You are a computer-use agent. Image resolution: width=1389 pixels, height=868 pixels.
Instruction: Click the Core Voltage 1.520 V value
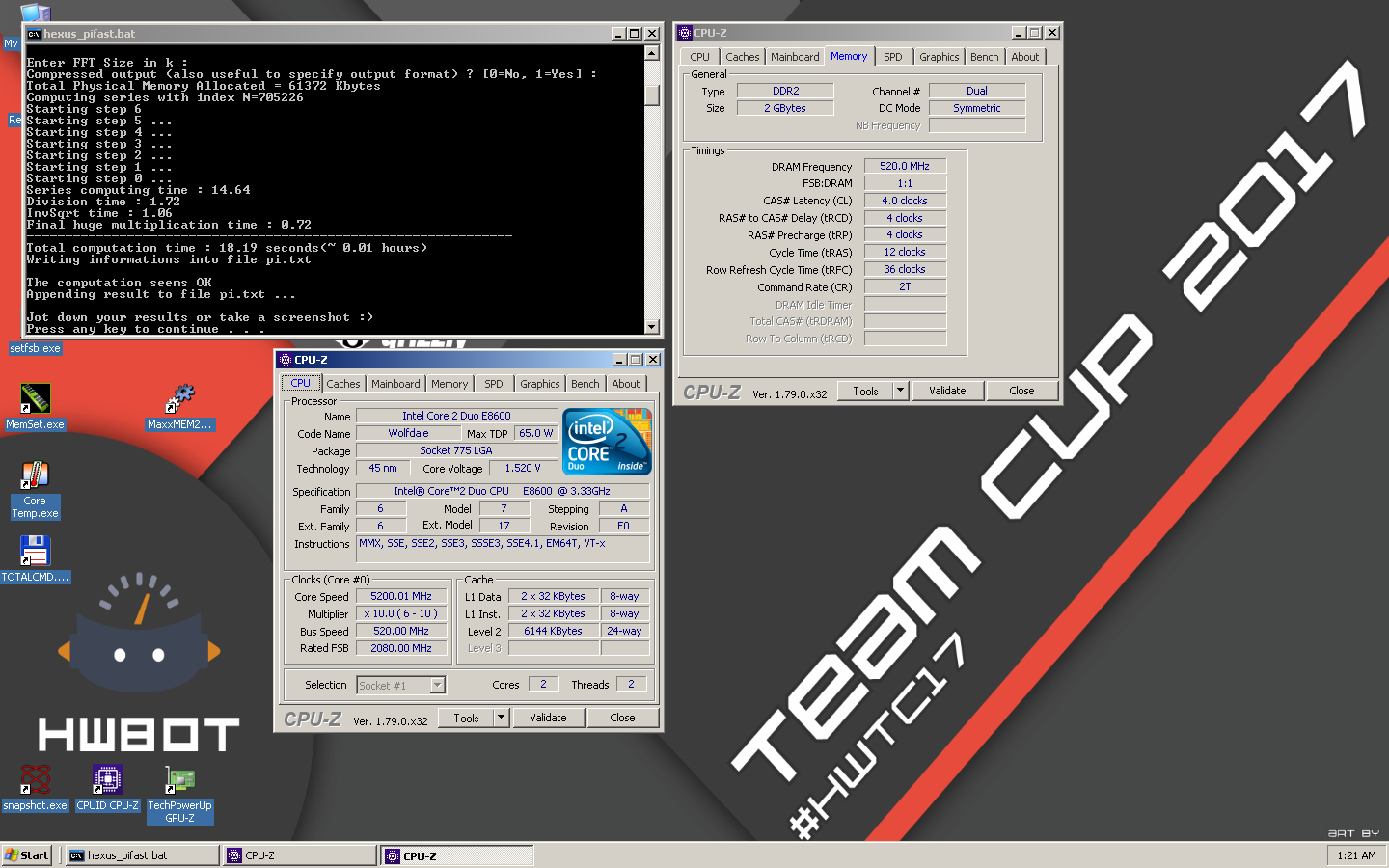[523, 468]
